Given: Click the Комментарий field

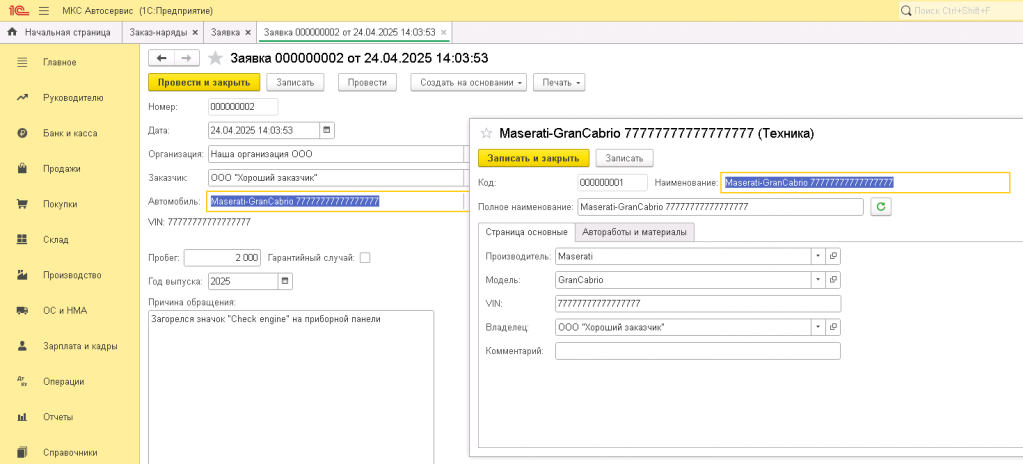Looking at the screenshot, I should (x=698, y=351).
